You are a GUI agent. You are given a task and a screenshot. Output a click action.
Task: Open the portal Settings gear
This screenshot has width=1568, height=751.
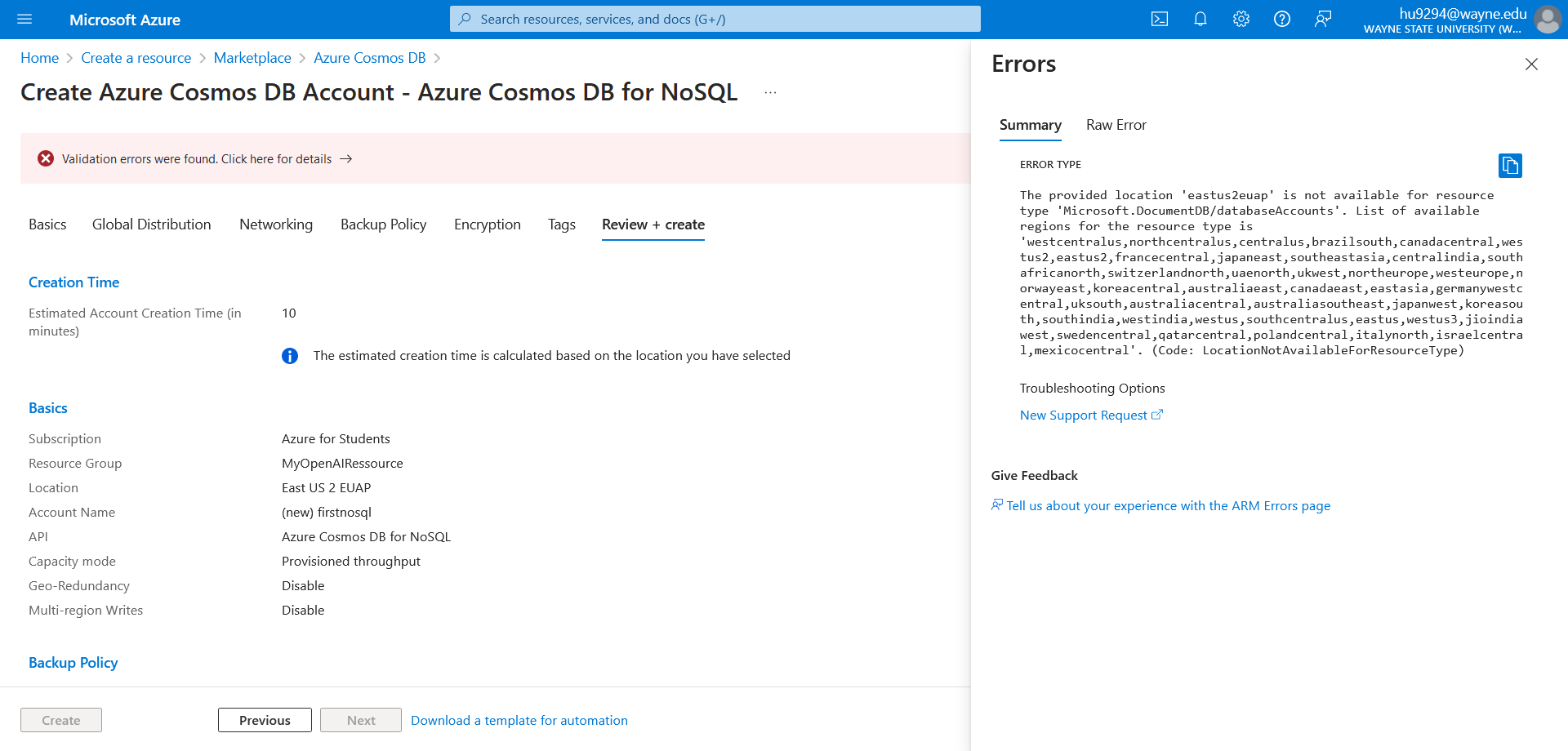1241,19
